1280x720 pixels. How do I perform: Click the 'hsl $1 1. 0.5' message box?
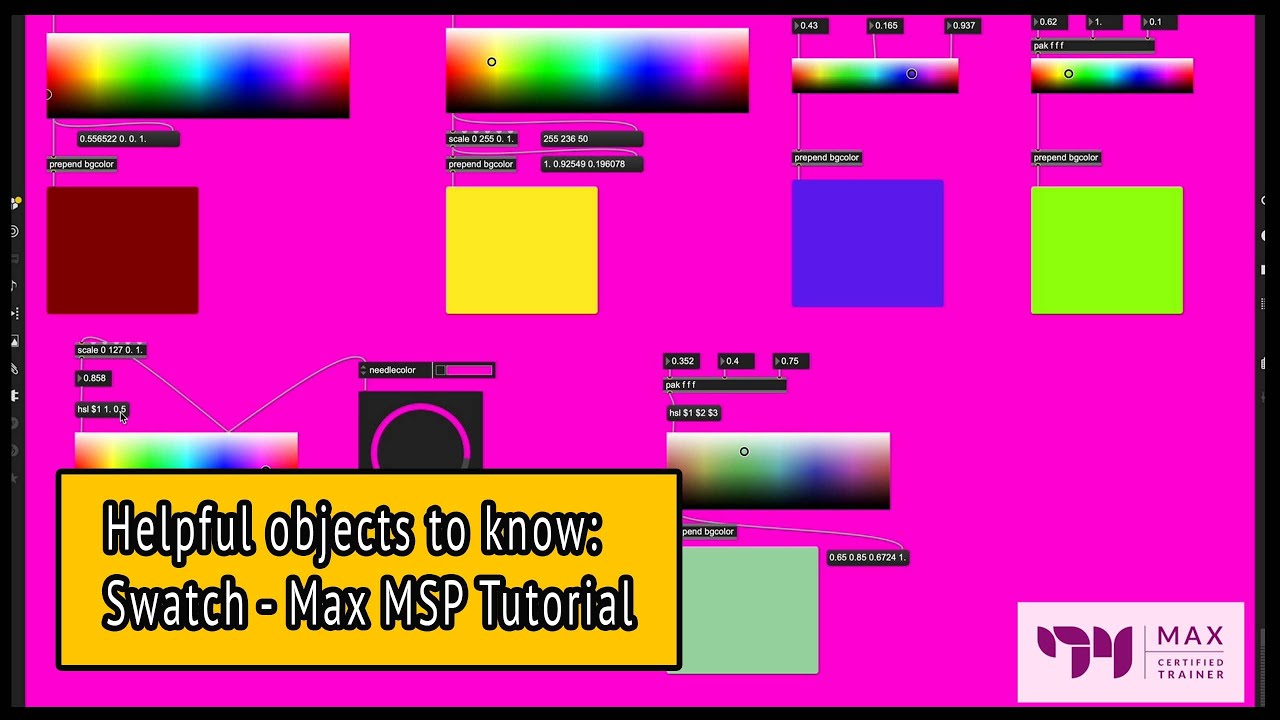tap(102, 409)
